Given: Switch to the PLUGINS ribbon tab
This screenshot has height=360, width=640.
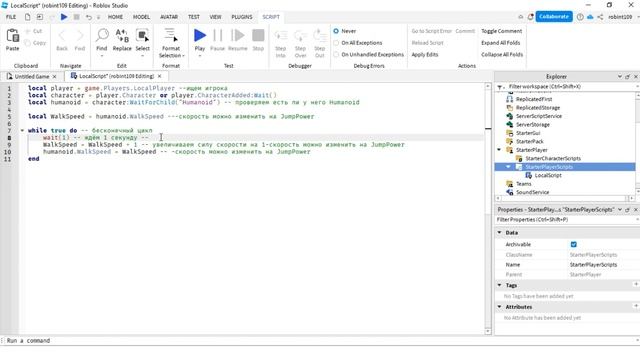Looking at the screenshot, I should (x=242, y=17).
